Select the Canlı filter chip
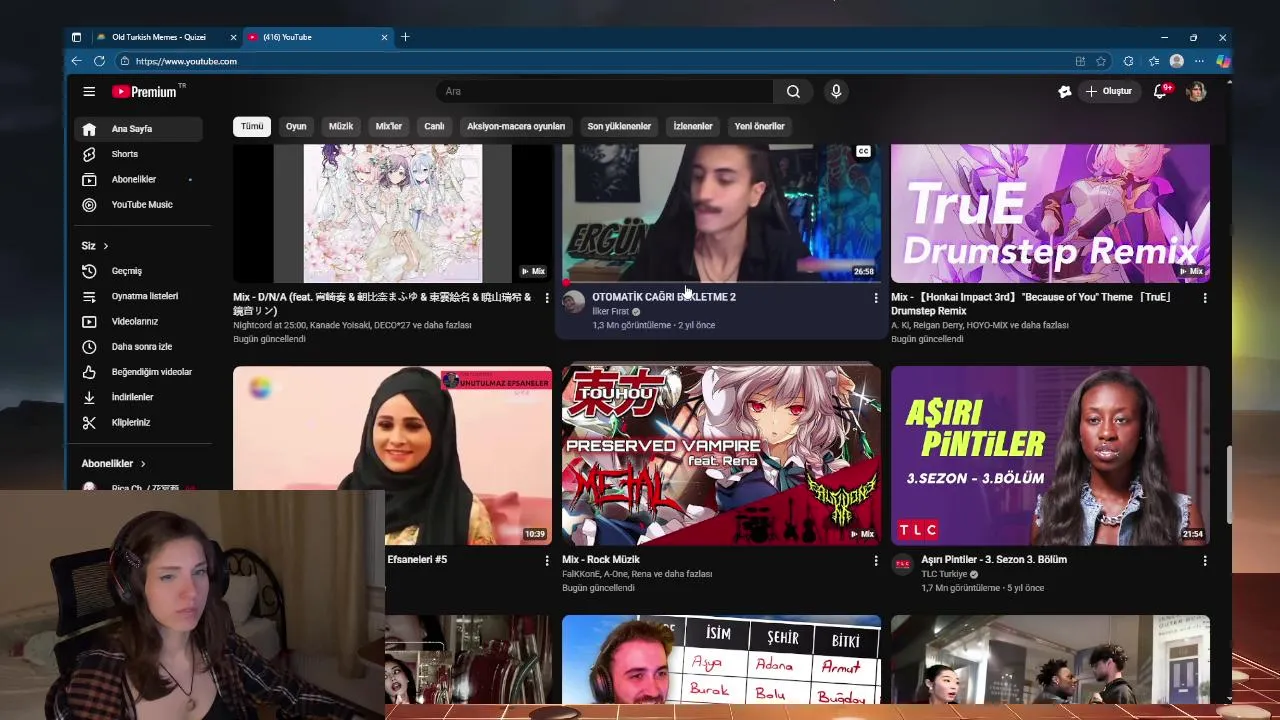1280x720 pixels. (434, 126)
